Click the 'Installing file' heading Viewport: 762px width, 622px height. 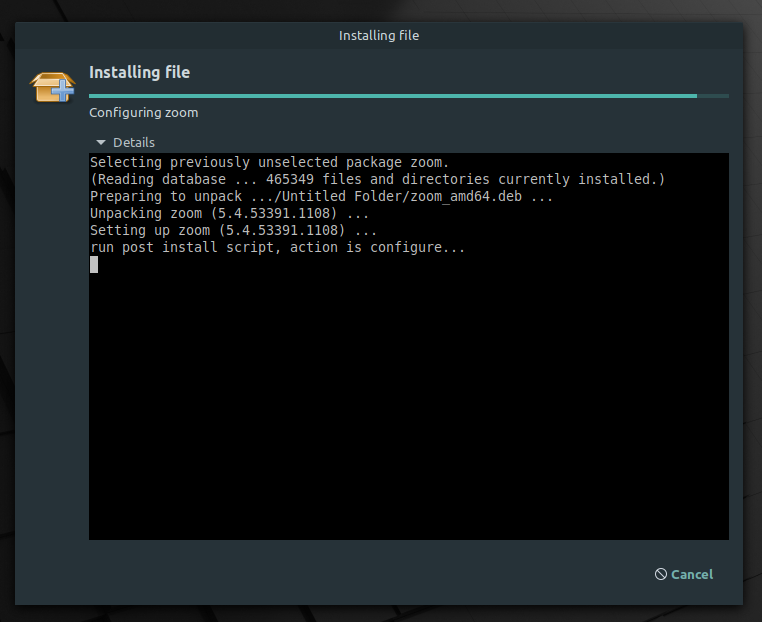click(139, 72)
